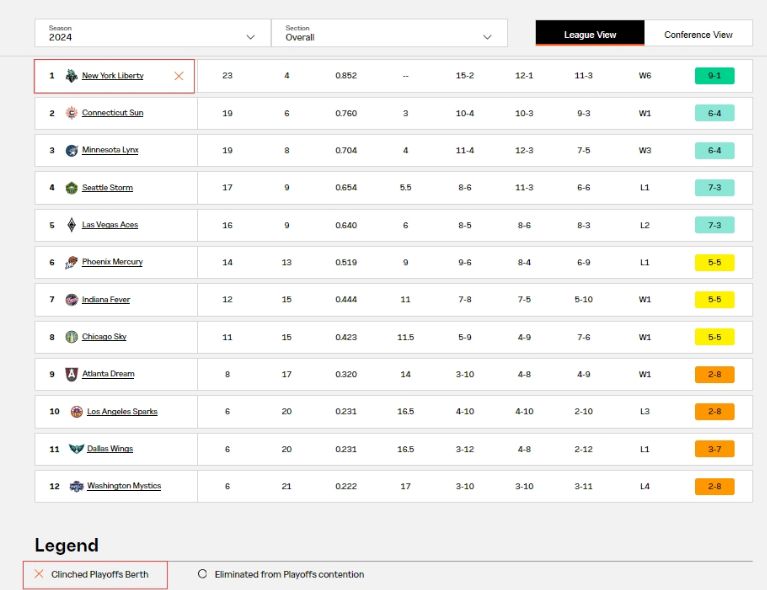
Task: Click the yellow 5-5 badge for Phoenix Mercury
Action: pyautogui.click(x=715, y=262)
